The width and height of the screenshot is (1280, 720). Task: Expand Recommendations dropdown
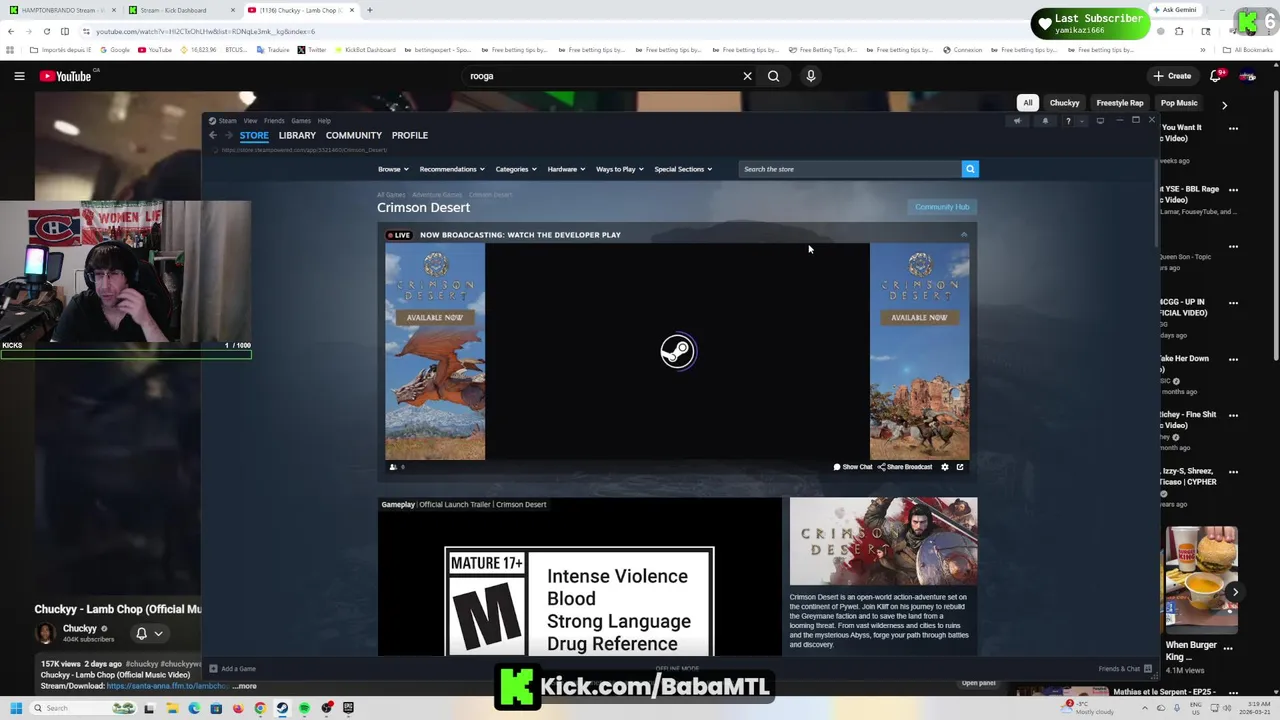[x=452, y=169]
